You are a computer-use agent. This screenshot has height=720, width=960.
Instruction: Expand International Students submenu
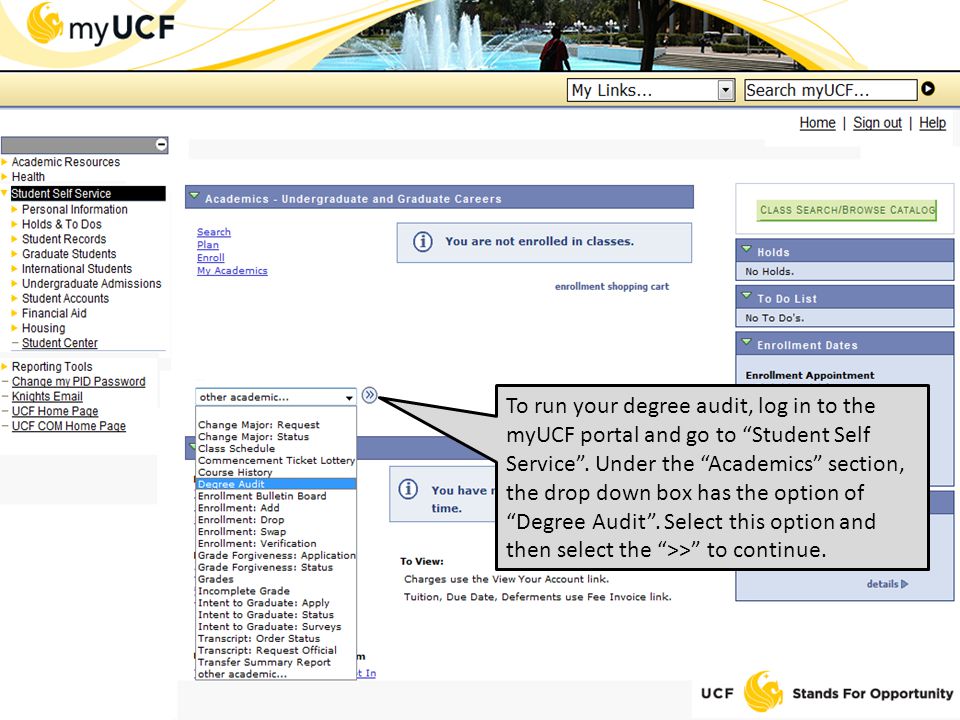[x=77, y=269]
